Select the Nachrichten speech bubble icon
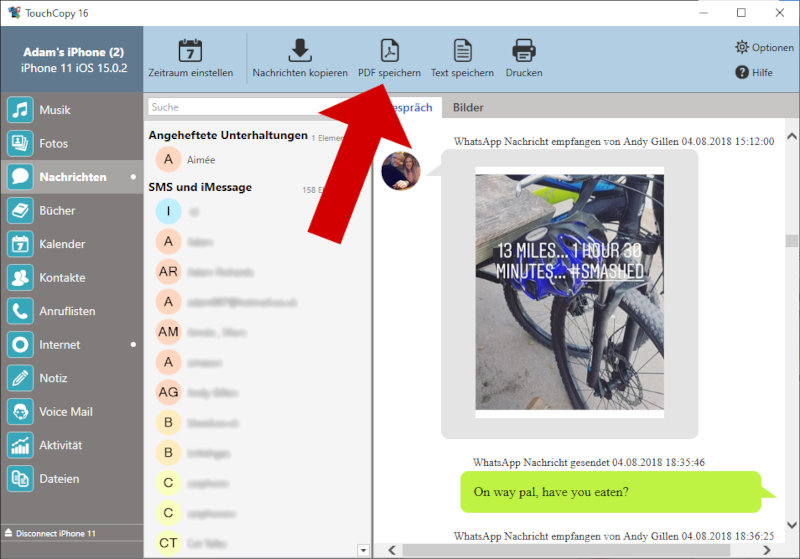The height and width of the screenshot is (559, 800). pyautogui.click(x=20, y=177)
